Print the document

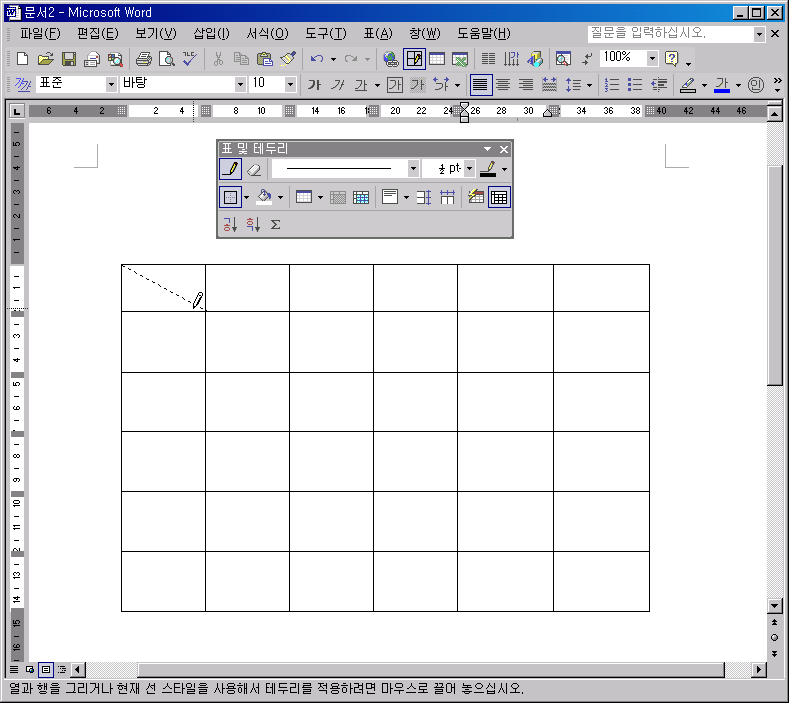point(144,59)
